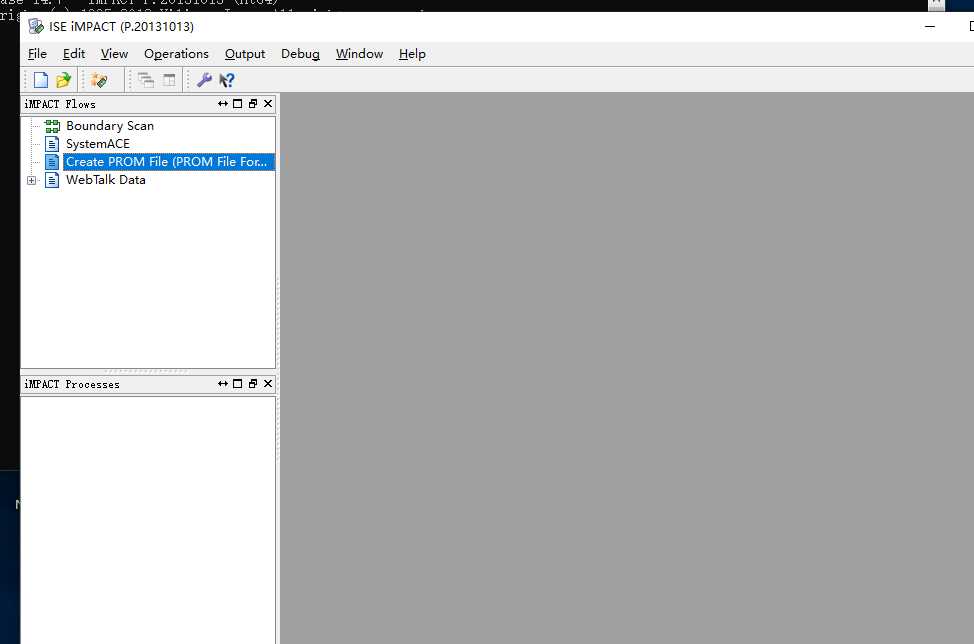This screenshot has height=644, width=974.
Task: Open the Debug menu
Action: coord(300,54)
